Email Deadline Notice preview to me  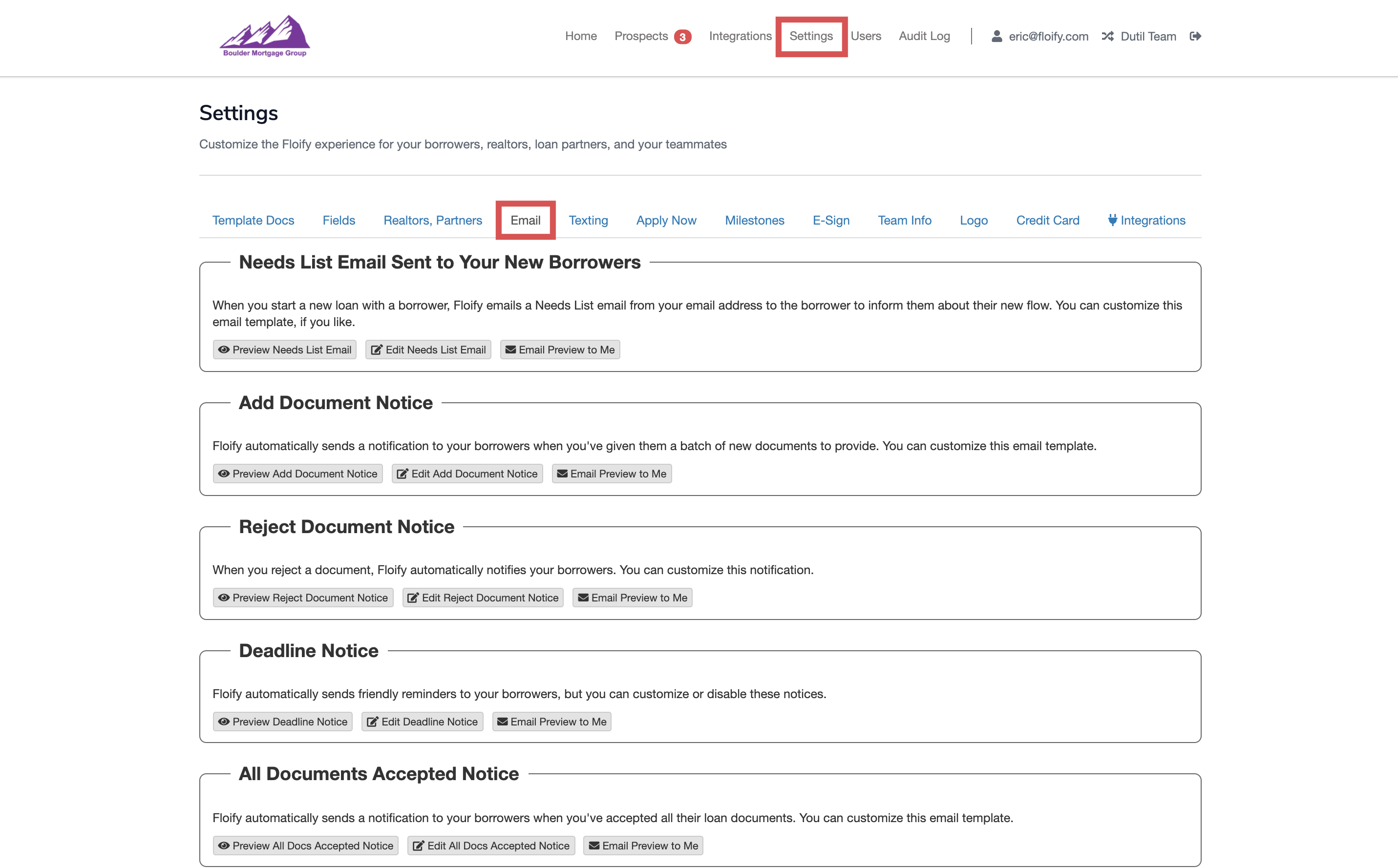(551, 722)
